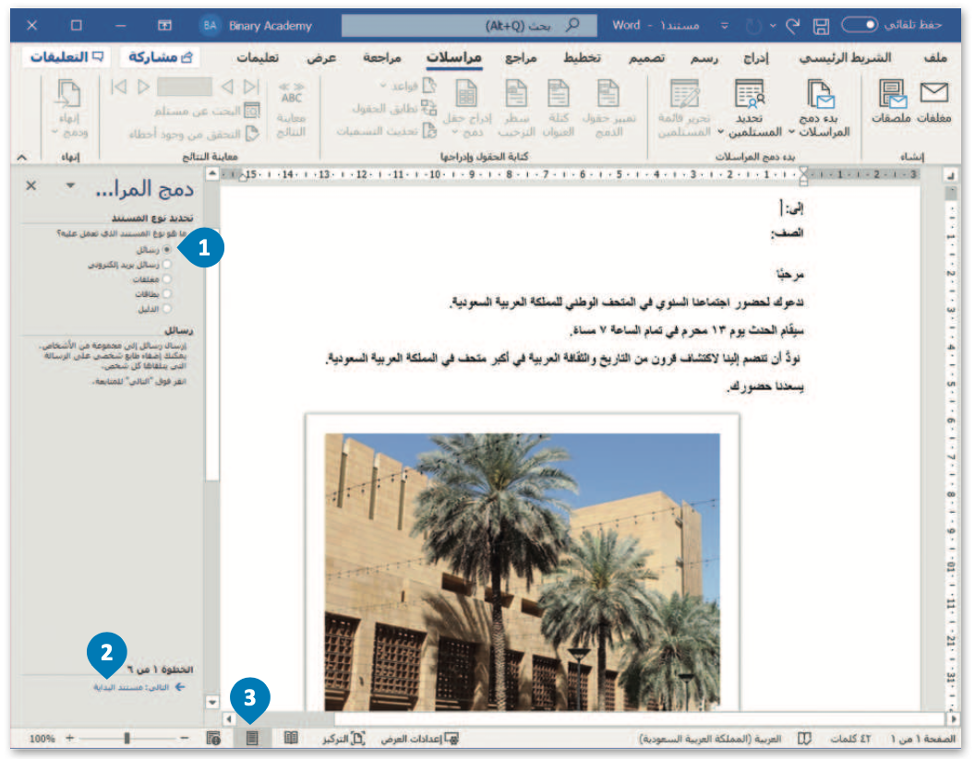Go to first record arrow

(x=118, y=87)
